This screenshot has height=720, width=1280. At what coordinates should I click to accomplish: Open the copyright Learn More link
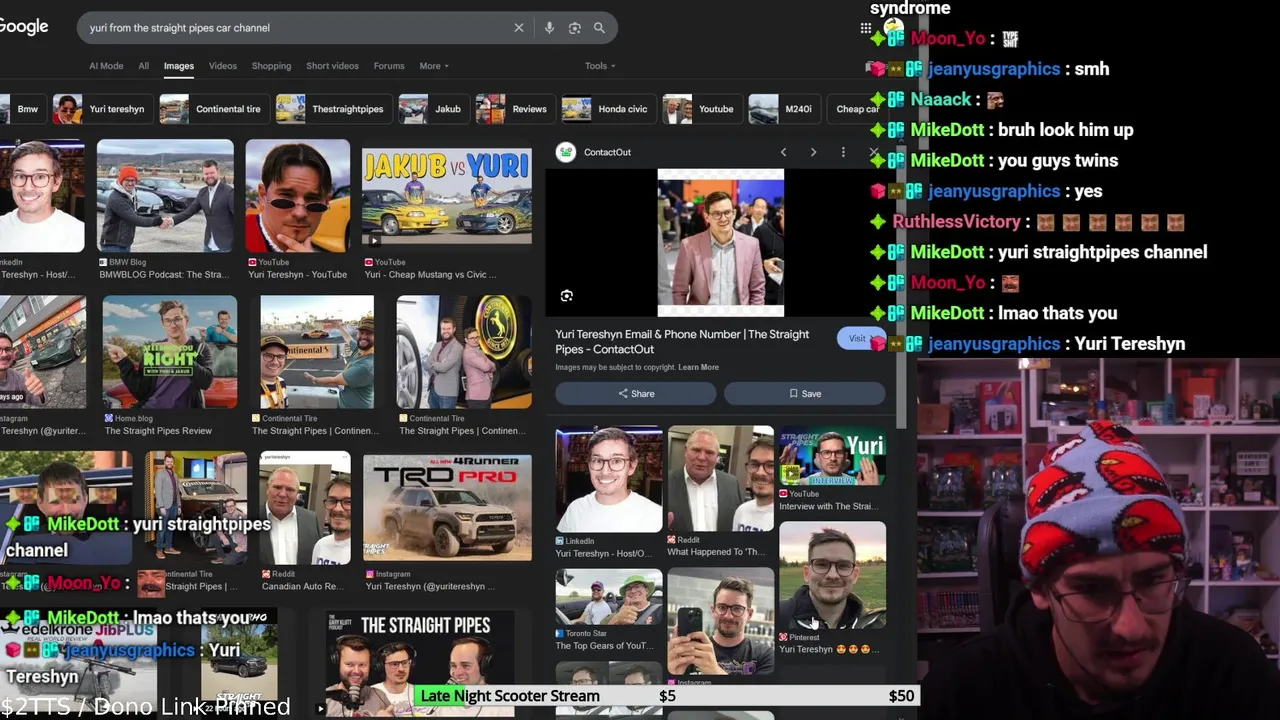tap(698, 367)
